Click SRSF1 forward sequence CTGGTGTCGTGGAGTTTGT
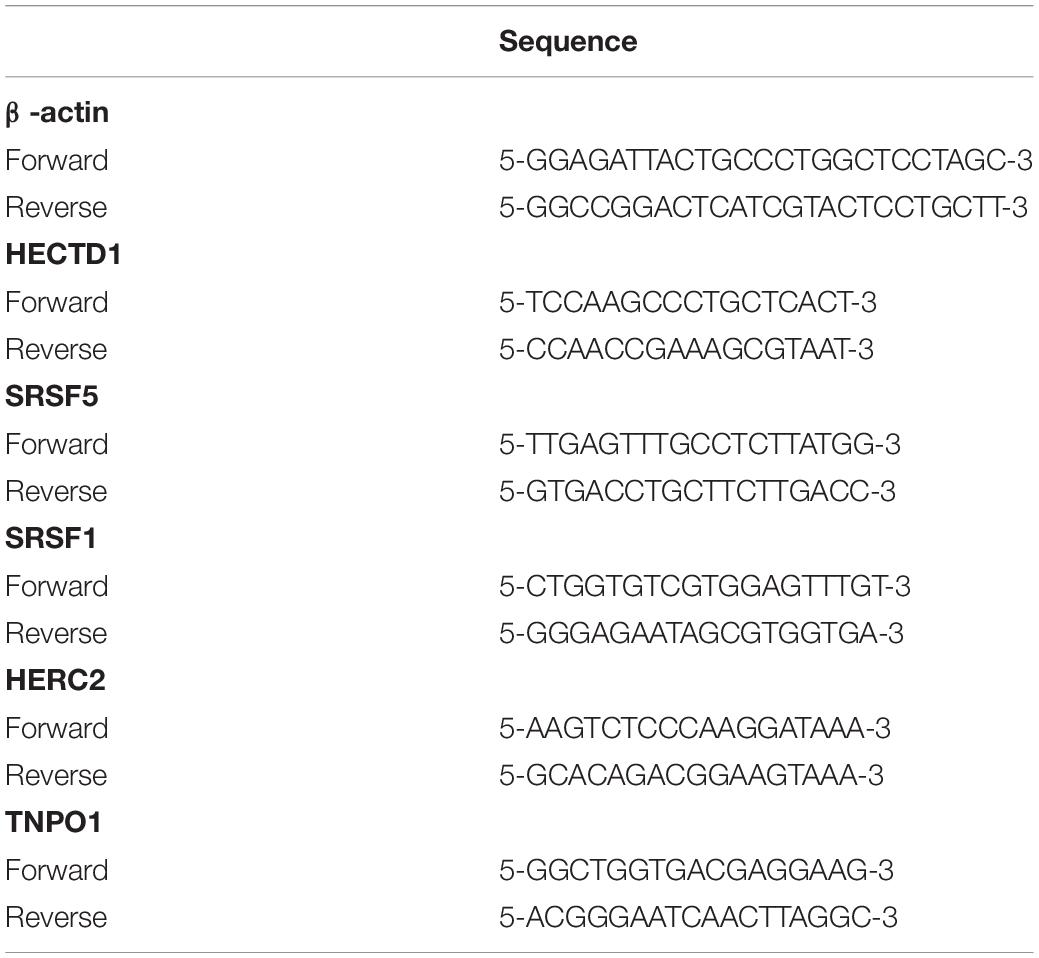This screenshot has height=958, width=1039. point(705,586)
